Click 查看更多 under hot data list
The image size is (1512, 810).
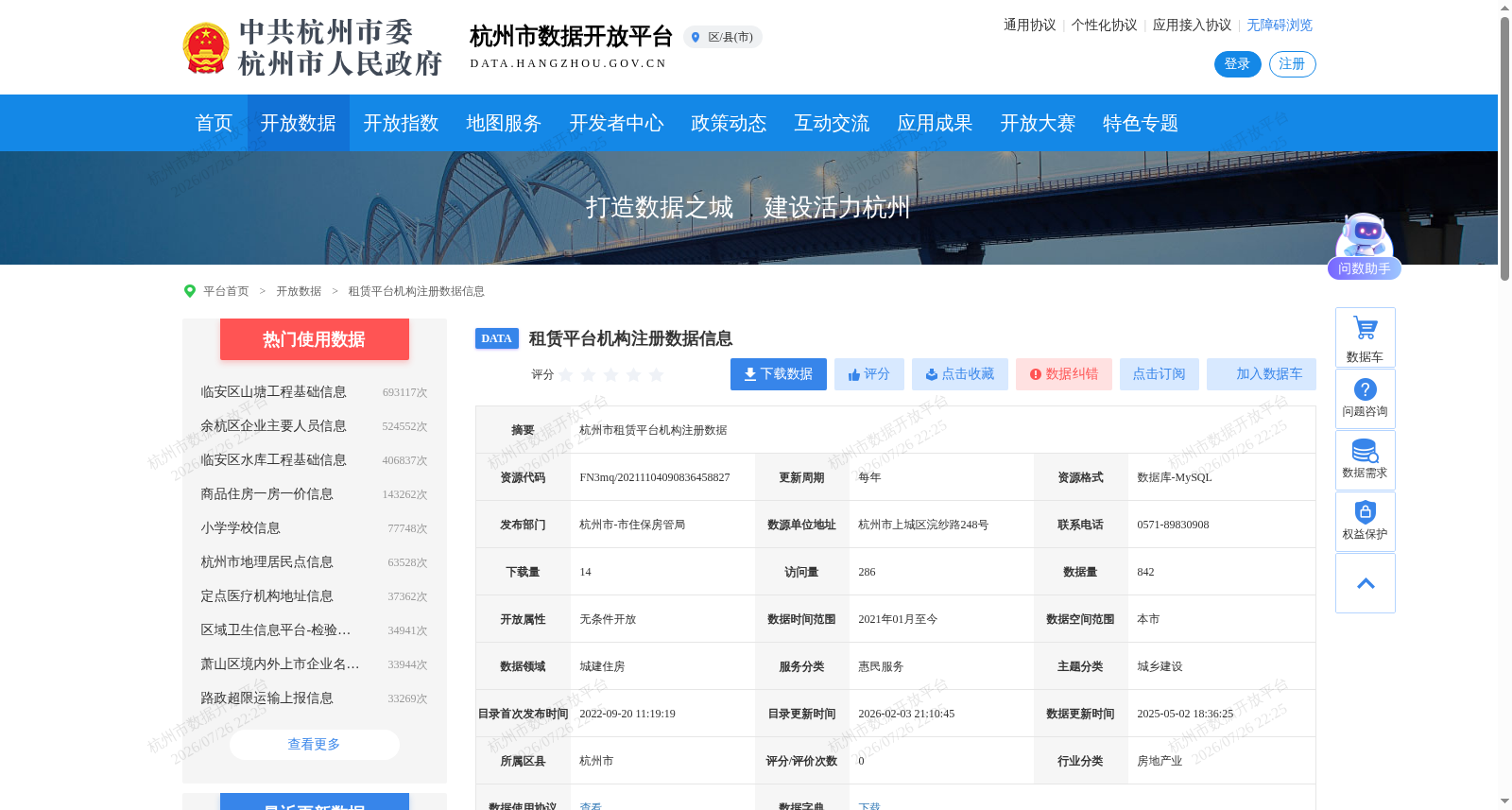[315, 745]
